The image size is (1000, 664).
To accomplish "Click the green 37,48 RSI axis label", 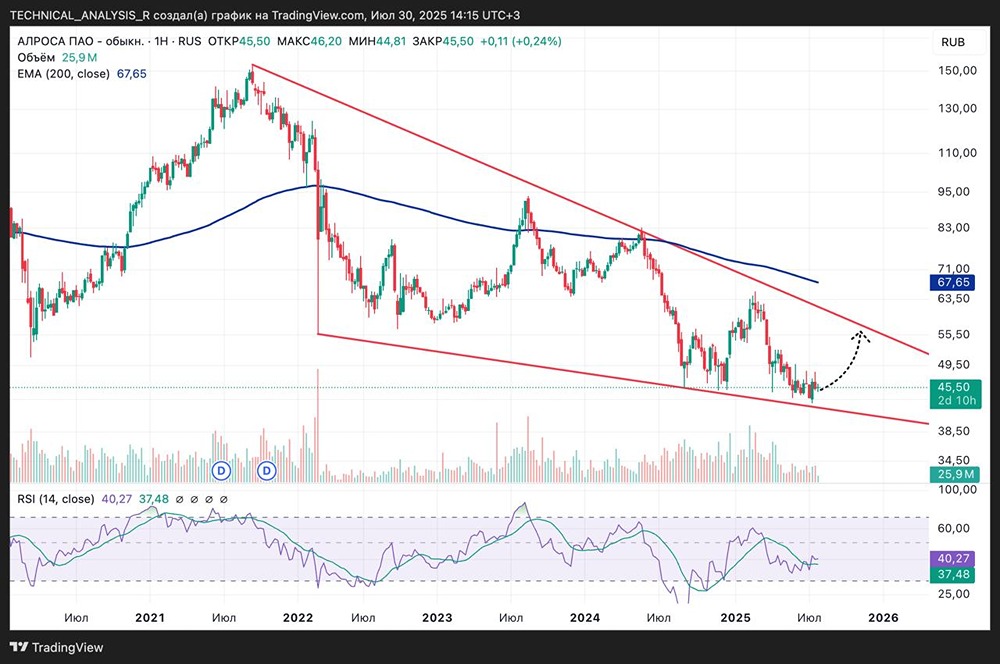I will [x=953, y=574].
